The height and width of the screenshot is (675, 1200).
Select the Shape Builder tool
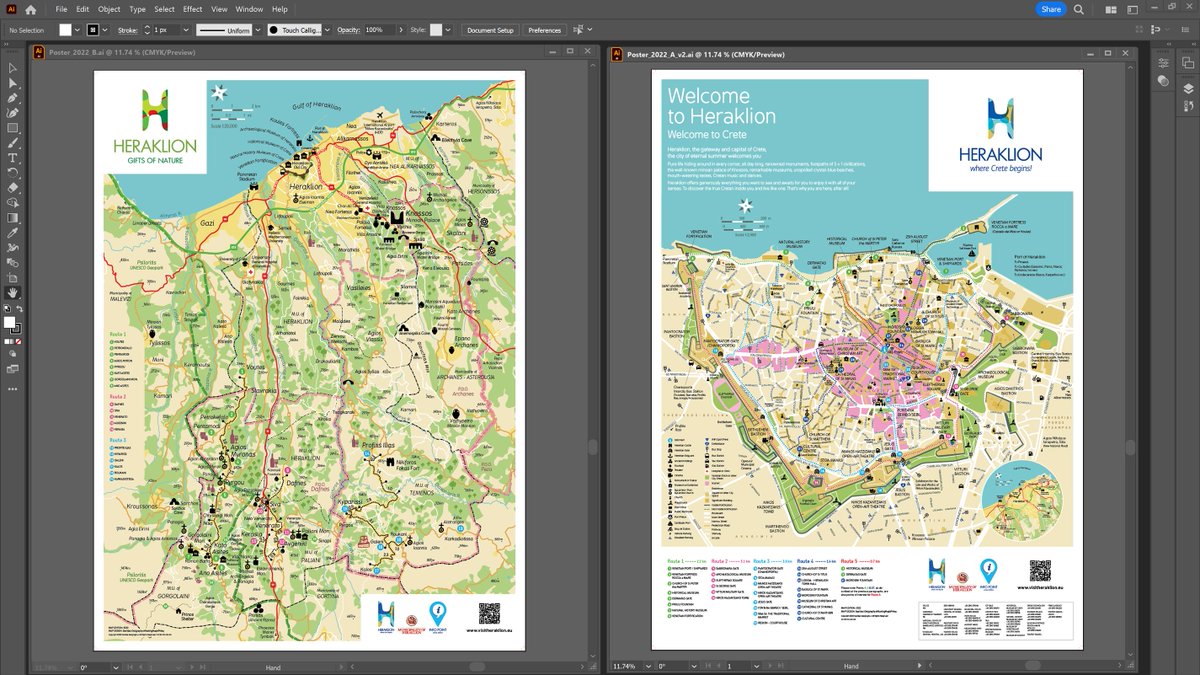pyautogui.click(x=13, y=203)
